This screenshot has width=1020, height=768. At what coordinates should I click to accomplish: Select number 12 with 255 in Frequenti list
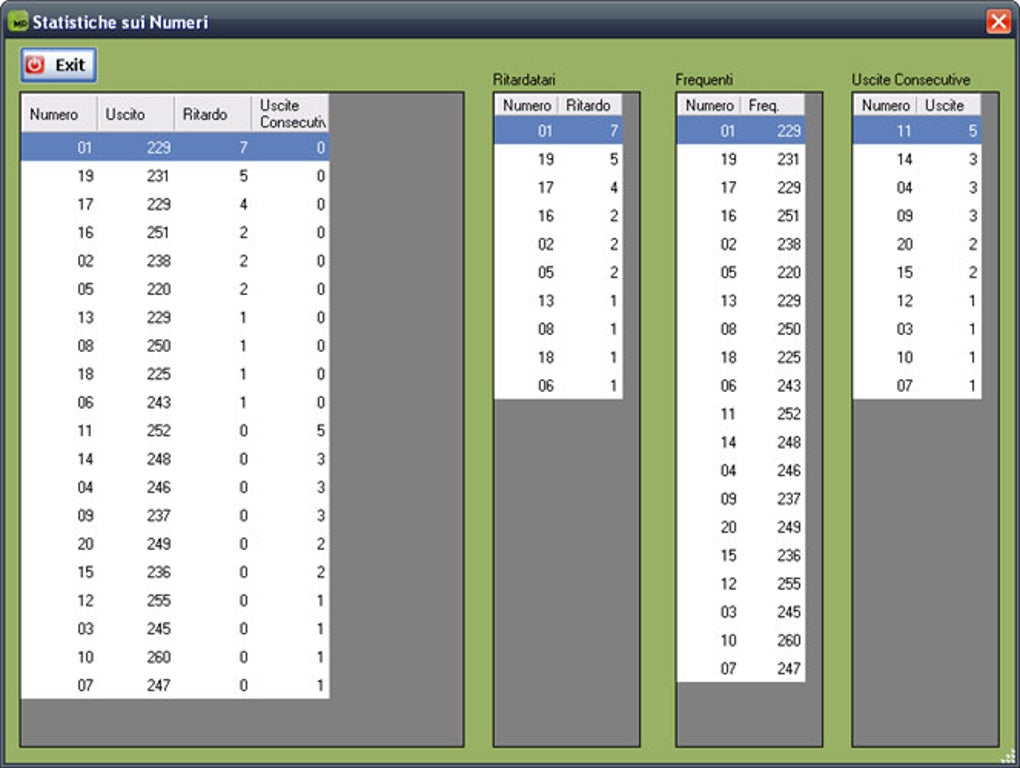point(741,583)
